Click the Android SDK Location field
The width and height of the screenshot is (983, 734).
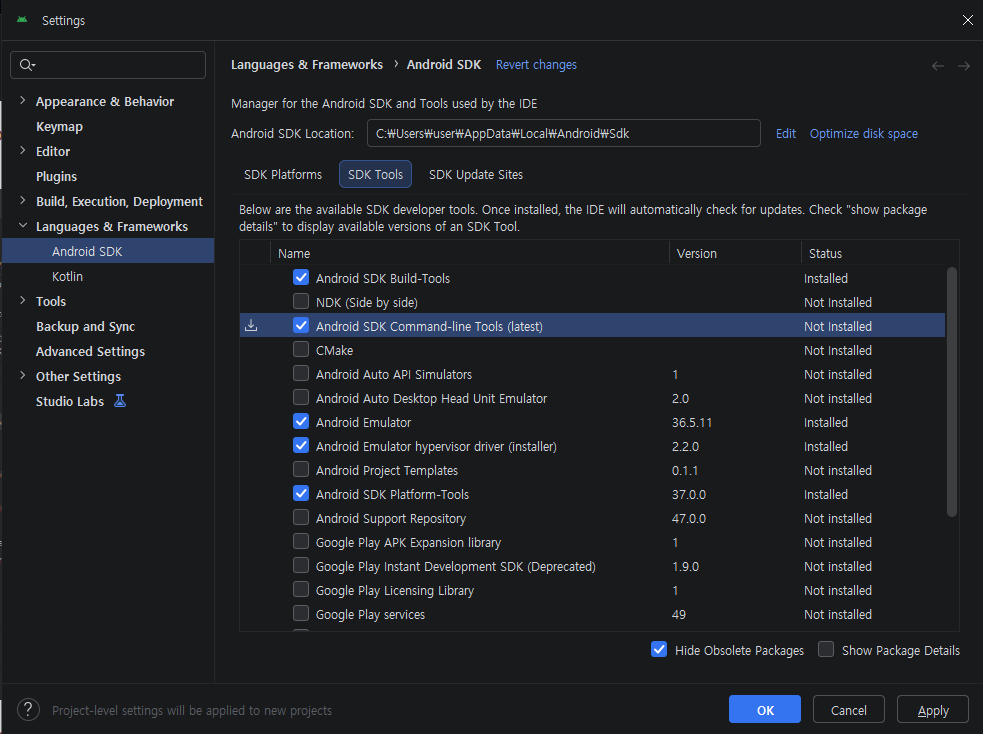[564, 133]
